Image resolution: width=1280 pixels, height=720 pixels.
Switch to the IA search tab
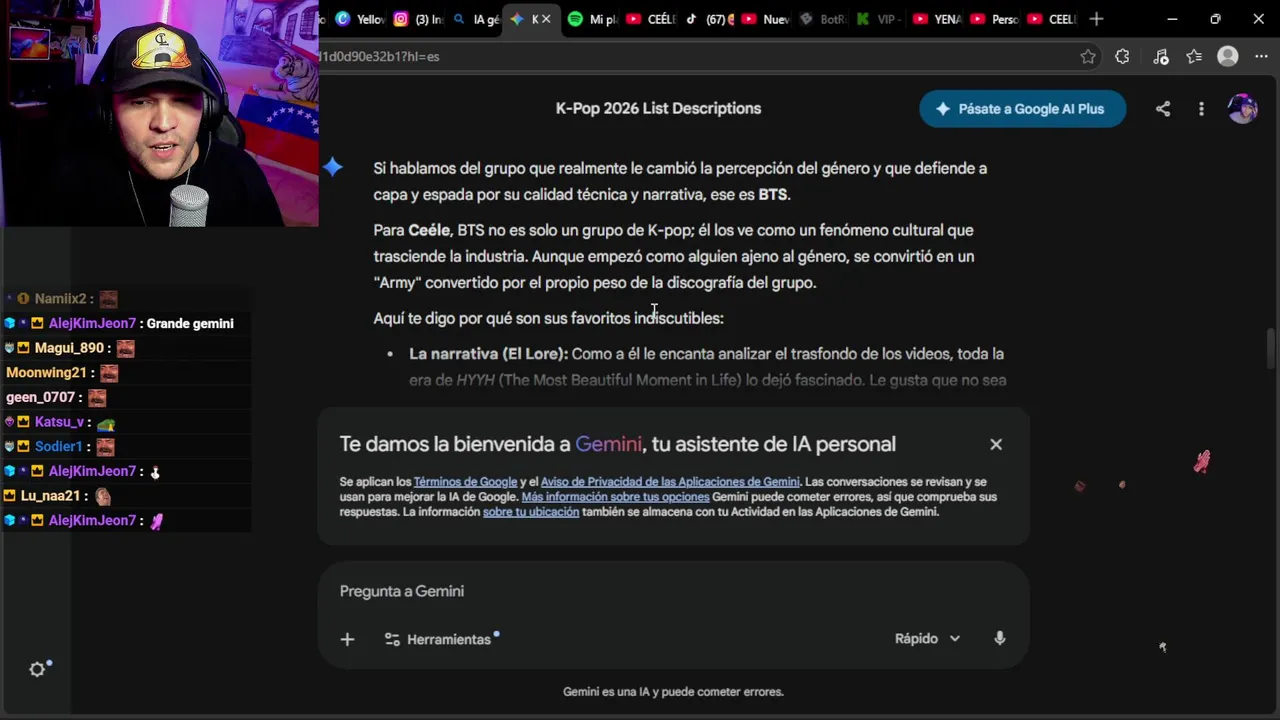coord(476,19)
